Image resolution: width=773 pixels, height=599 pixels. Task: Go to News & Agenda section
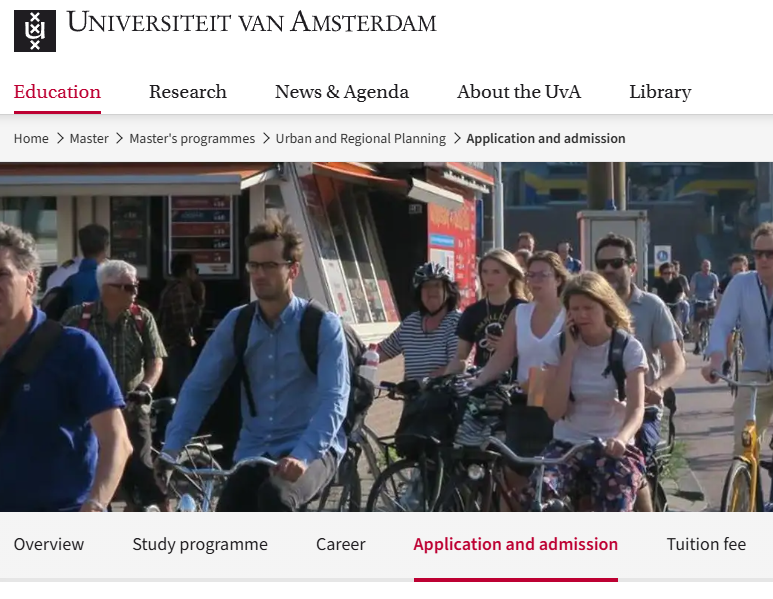click(342, 92)
